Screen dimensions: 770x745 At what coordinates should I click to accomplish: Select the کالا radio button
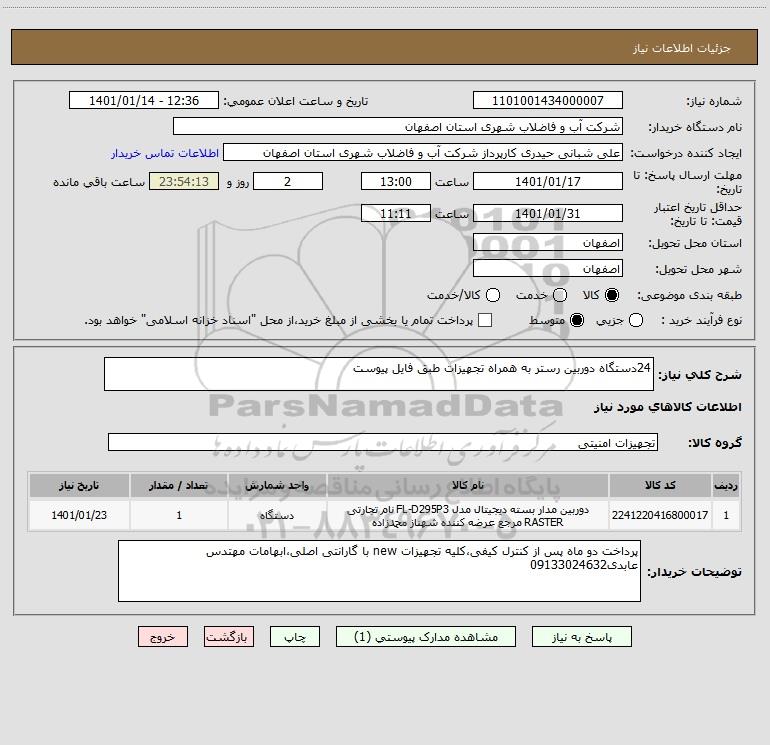coord(612,295)
